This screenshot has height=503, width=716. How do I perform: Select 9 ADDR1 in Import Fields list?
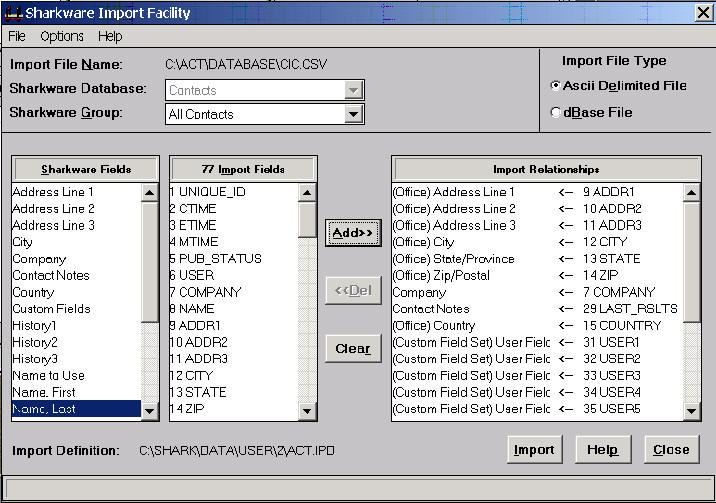(234, 325)
